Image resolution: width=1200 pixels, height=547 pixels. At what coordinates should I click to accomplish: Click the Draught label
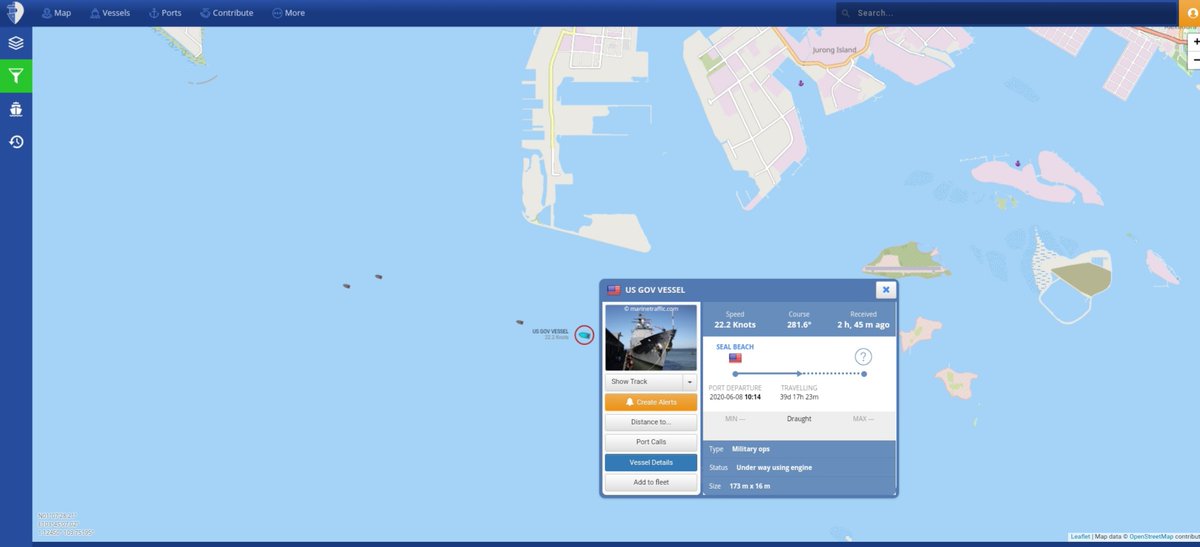click(x=799, y=419)
